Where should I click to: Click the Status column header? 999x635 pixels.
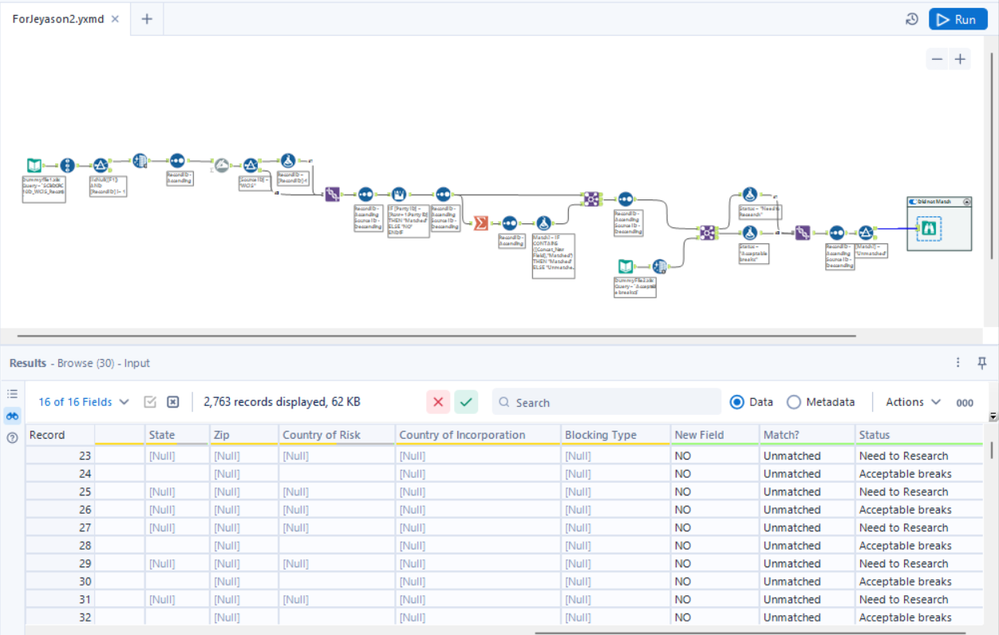919,434
